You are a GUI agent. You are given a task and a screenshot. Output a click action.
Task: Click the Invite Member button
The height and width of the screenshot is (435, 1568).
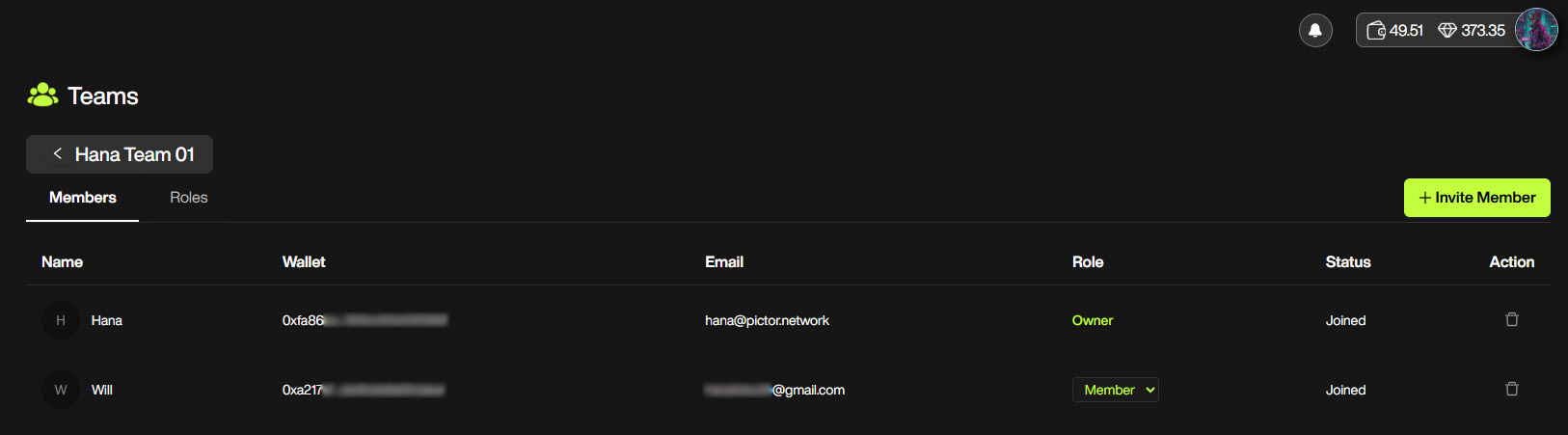click(1477, 198)
